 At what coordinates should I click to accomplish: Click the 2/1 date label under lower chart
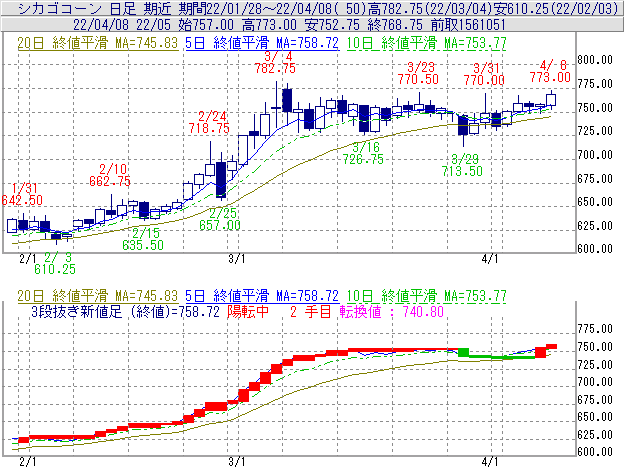[x=27, y=462]
